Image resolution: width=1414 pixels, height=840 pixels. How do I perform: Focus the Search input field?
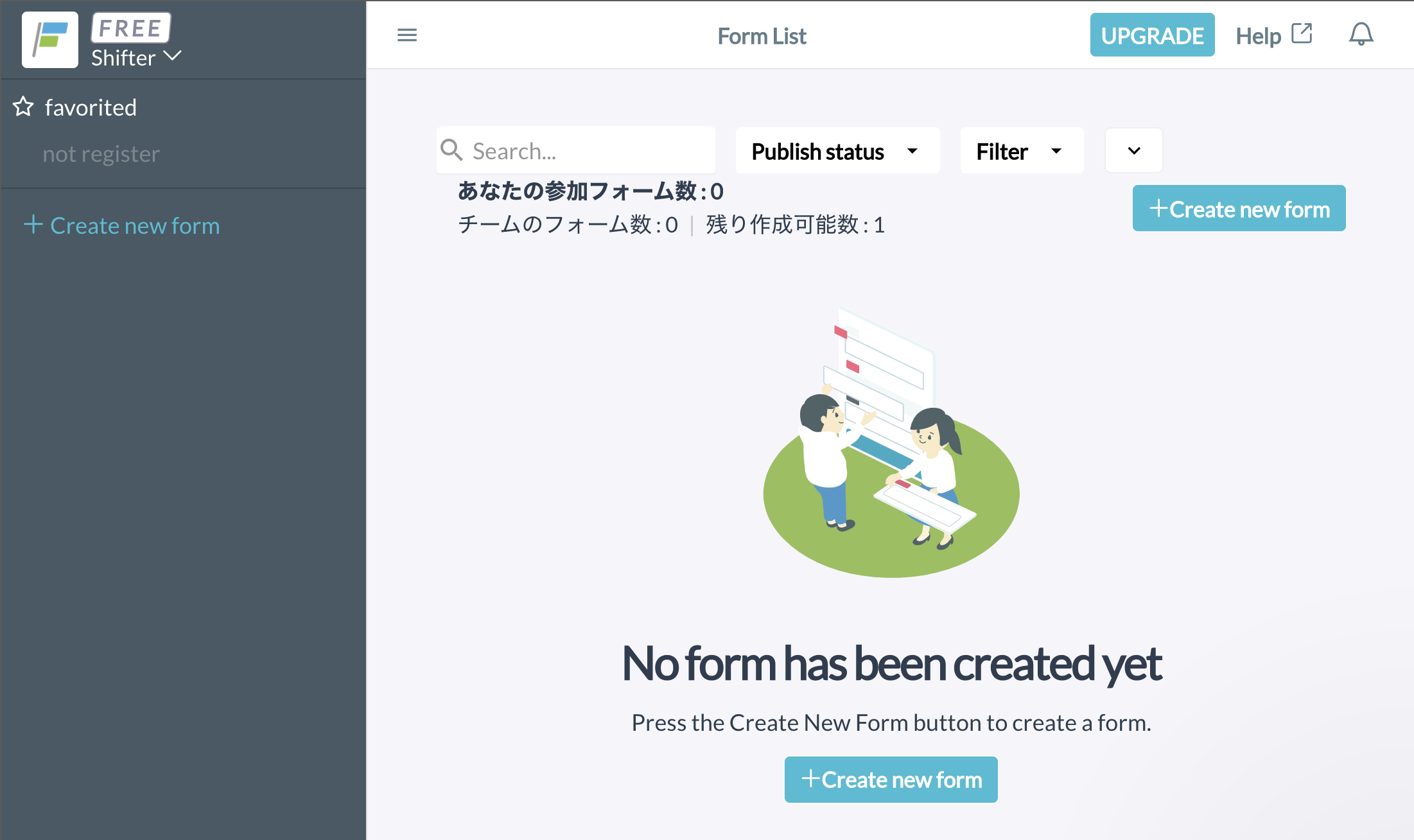click(x=575, y=150)
